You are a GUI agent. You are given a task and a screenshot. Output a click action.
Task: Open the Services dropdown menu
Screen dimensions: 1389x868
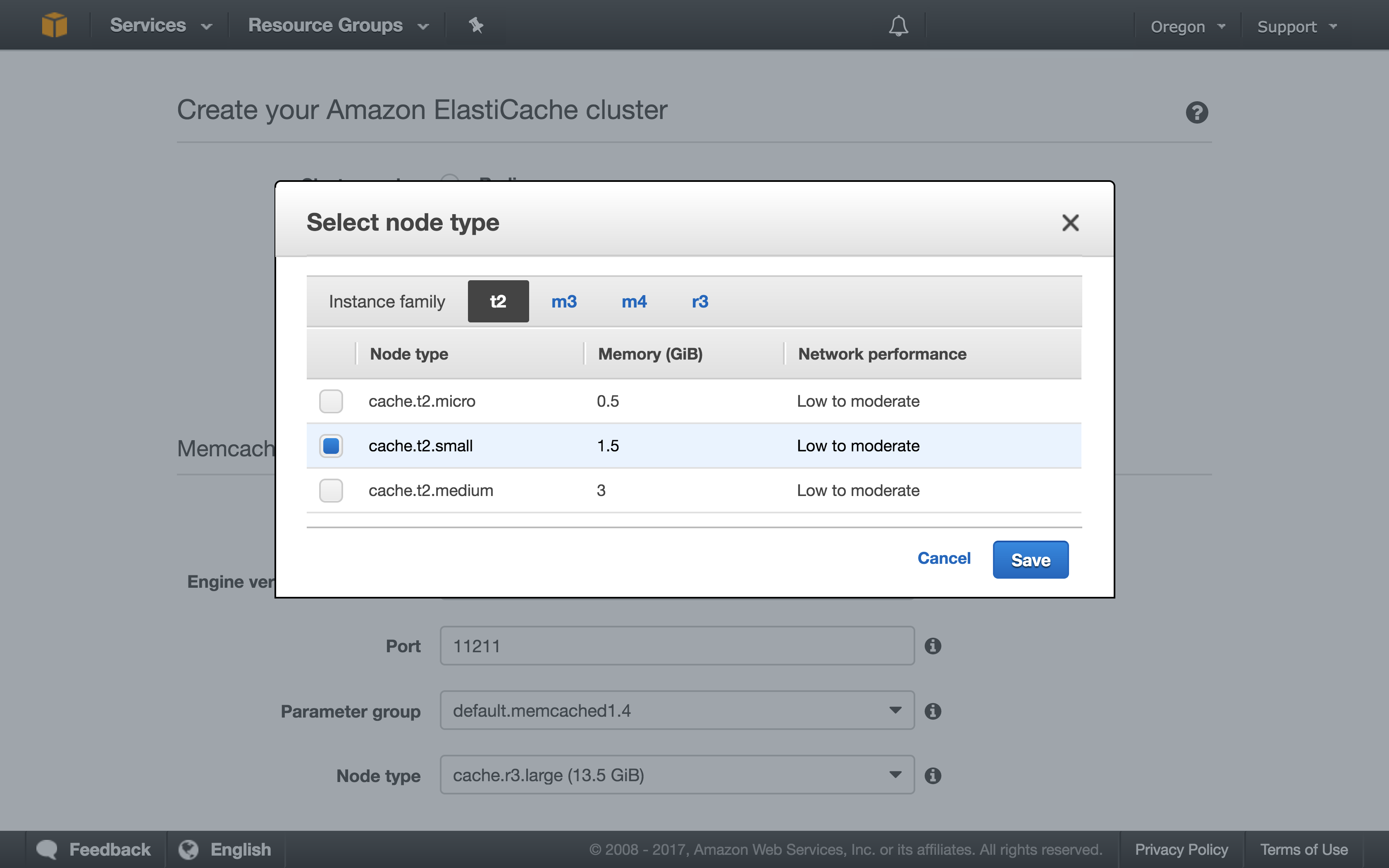click(161, 25)
